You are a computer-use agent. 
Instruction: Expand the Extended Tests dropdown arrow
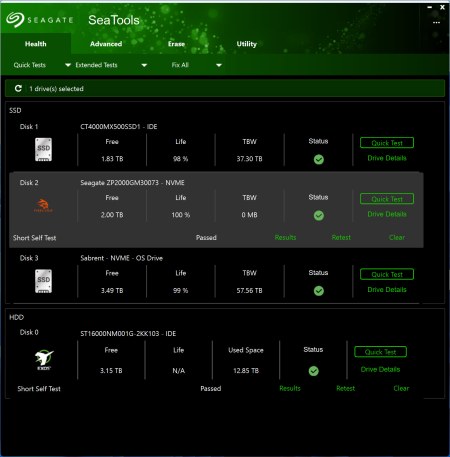click(144, 65)
